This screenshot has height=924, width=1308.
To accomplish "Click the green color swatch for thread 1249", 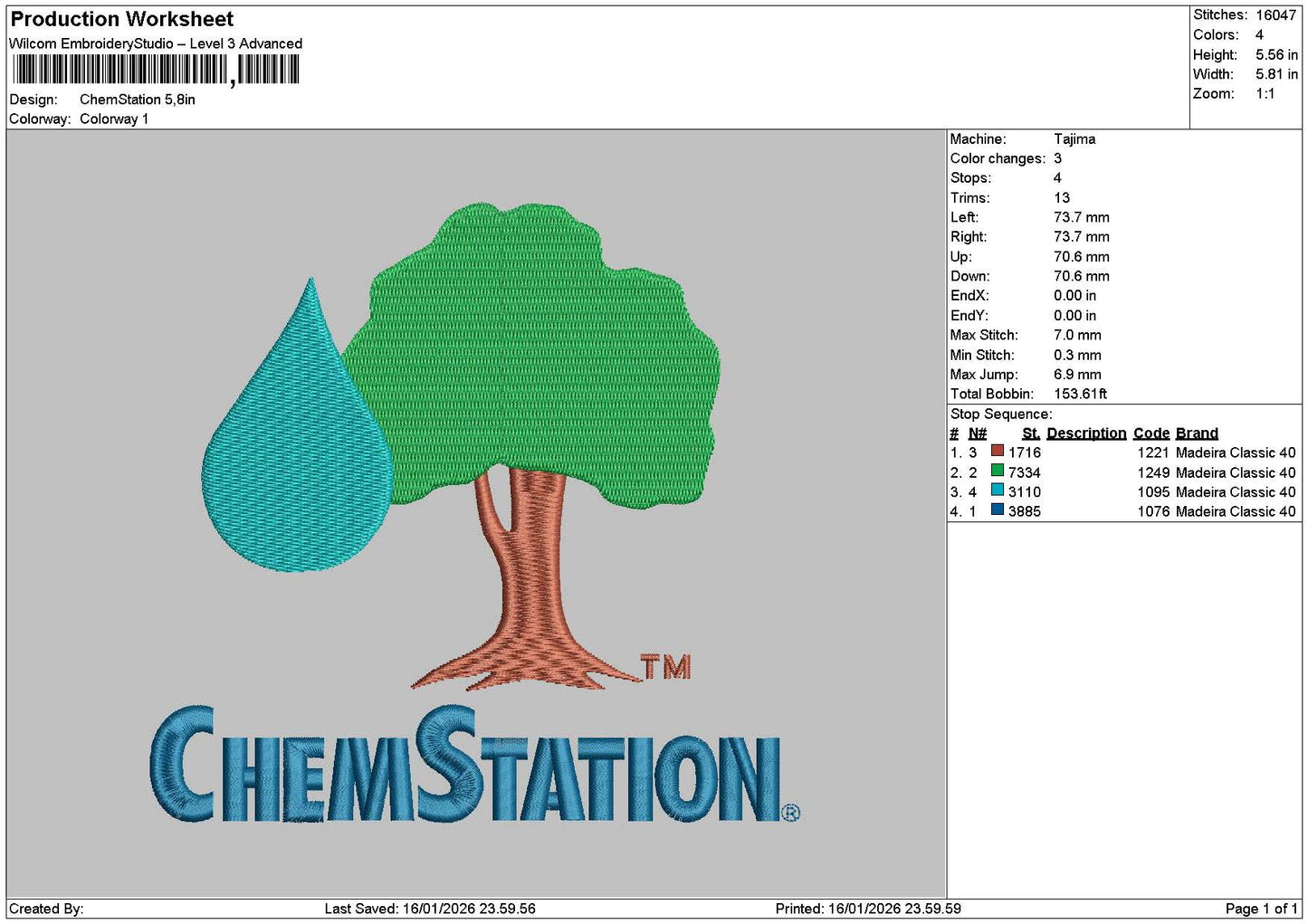I will tap(997, 471).
